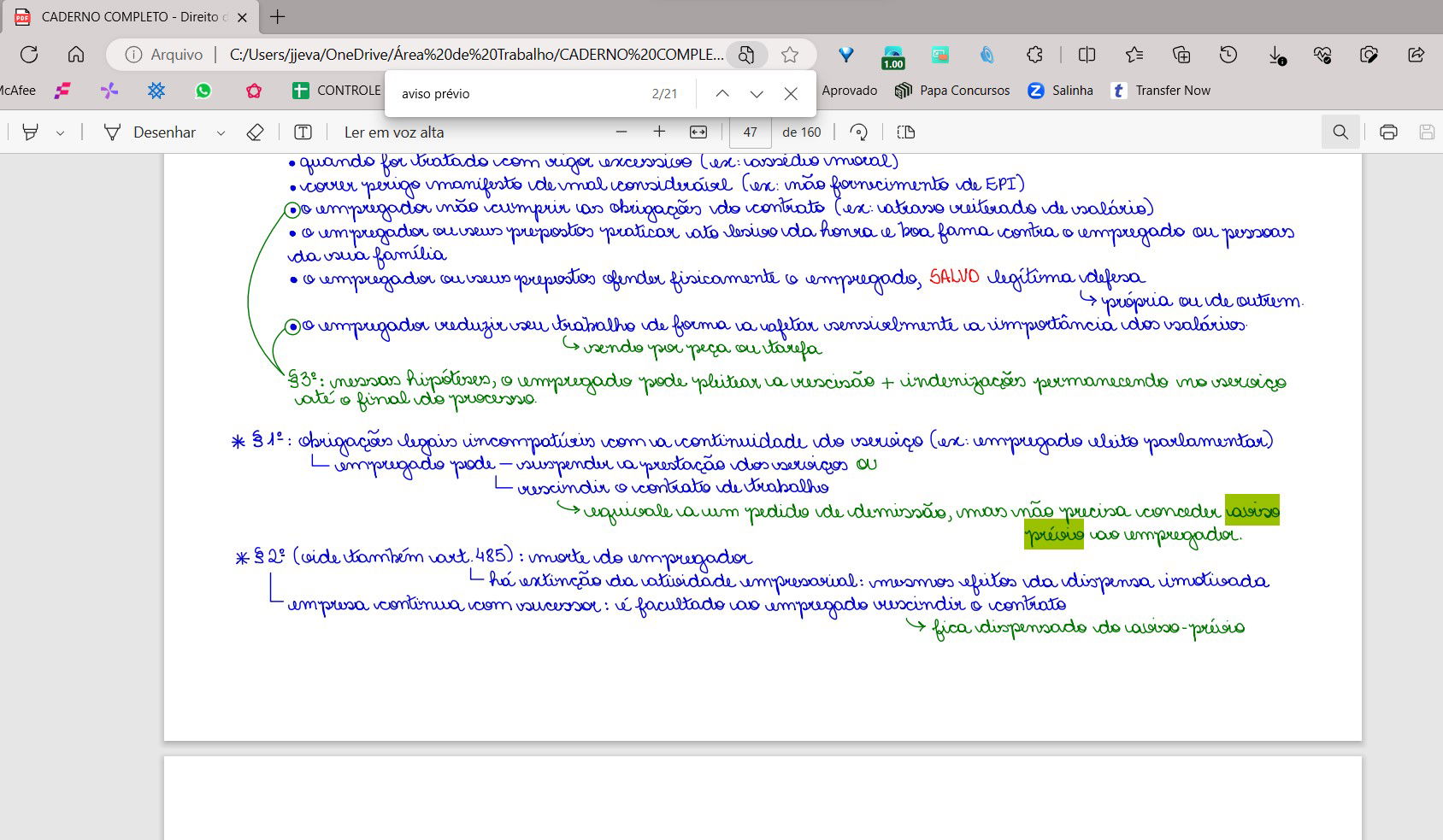Open the page view layout icon
The image size is (1443, 840).
click(905, 132)
